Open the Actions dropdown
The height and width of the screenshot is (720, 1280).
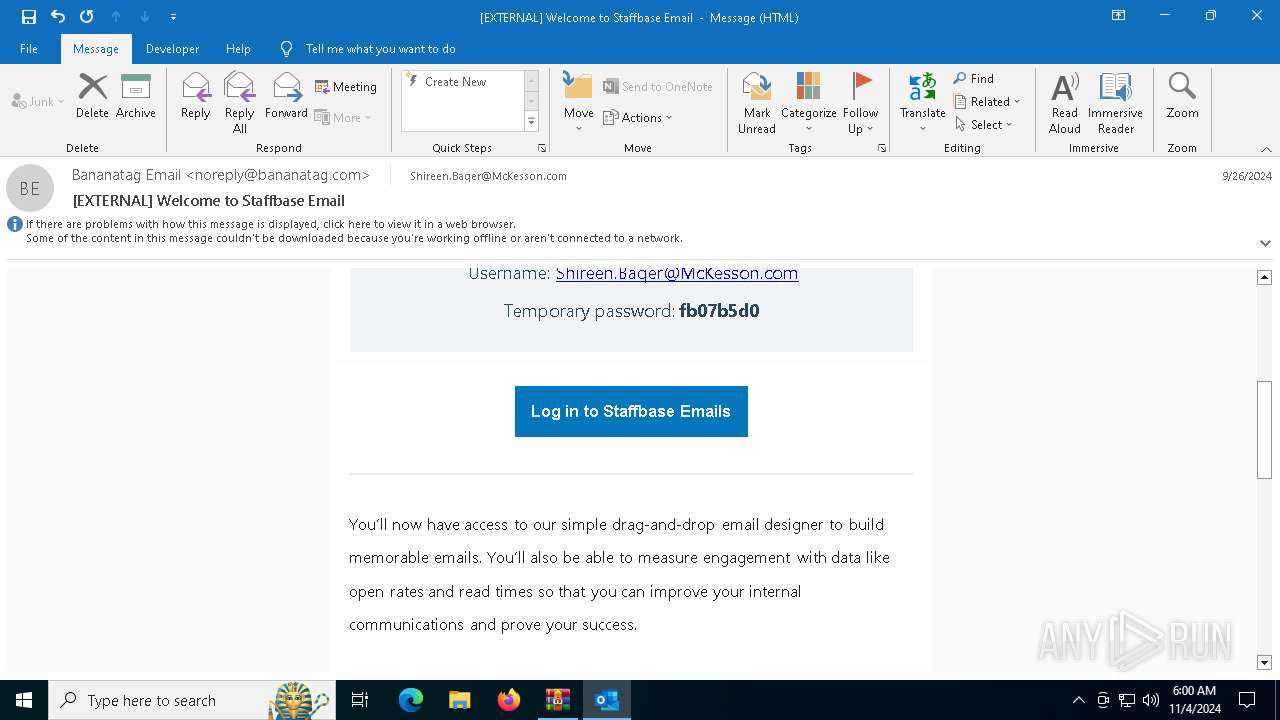pos(638,117)
